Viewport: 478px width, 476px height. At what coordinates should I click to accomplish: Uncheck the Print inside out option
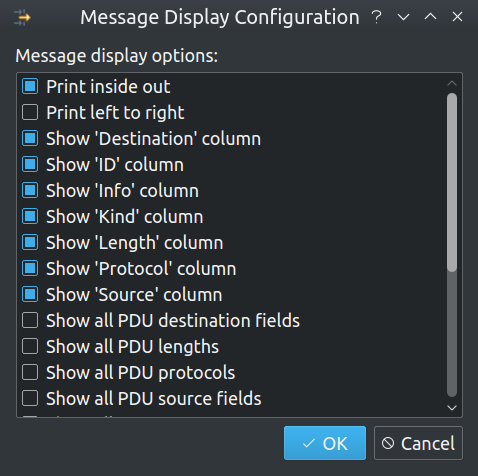coord(30,86)
